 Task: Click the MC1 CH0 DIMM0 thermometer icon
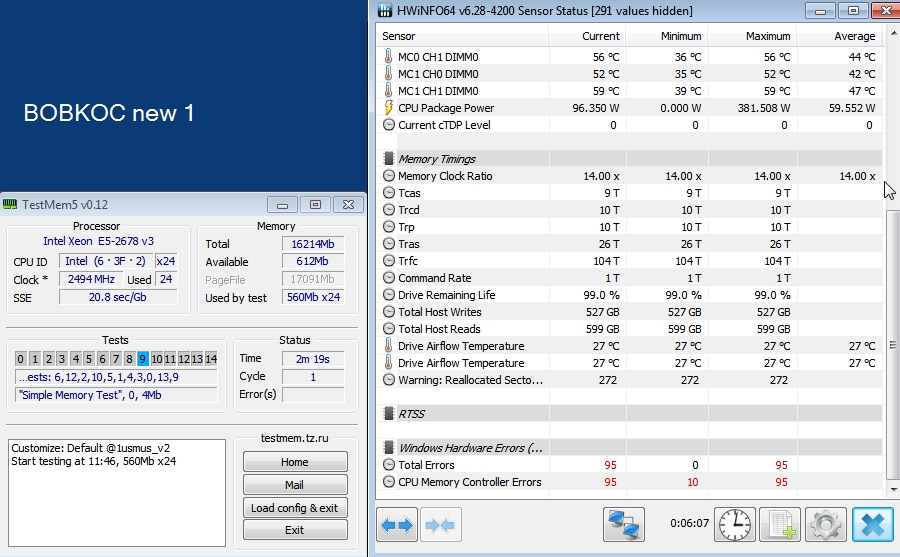tap(389, 74)
